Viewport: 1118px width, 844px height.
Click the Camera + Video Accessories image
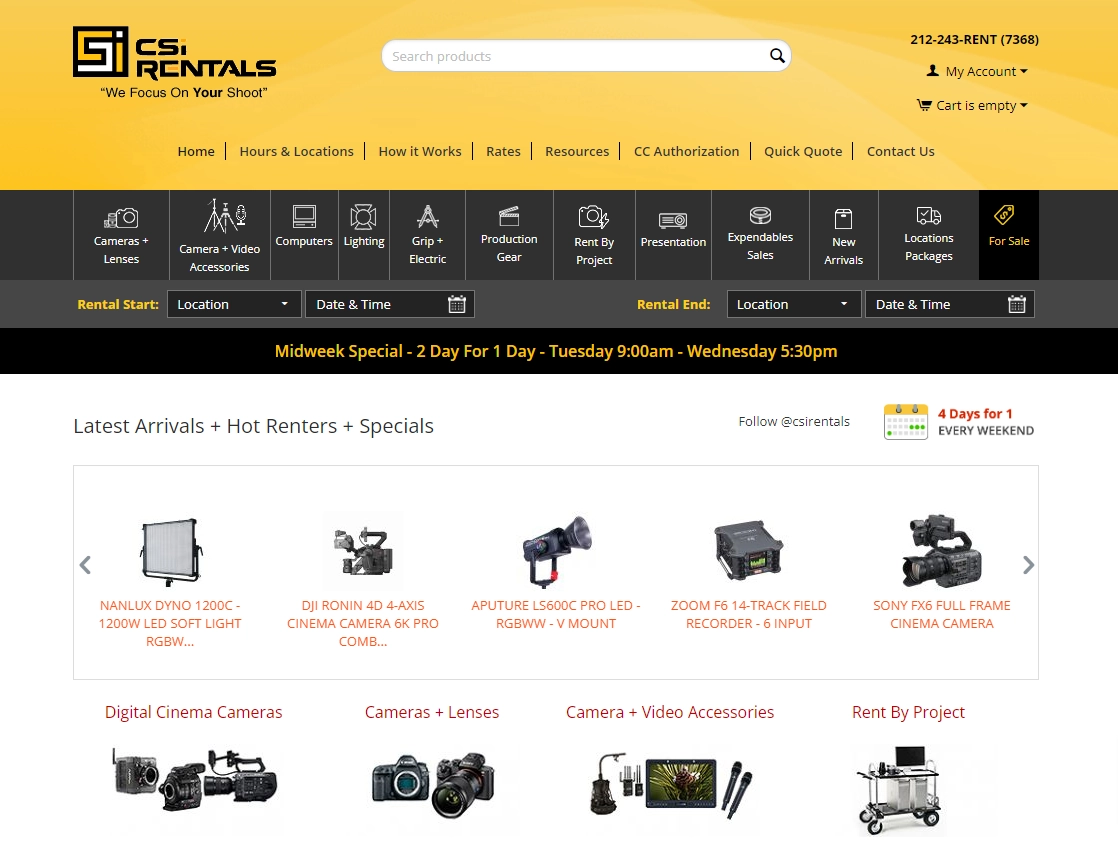[x=671, y=784]
